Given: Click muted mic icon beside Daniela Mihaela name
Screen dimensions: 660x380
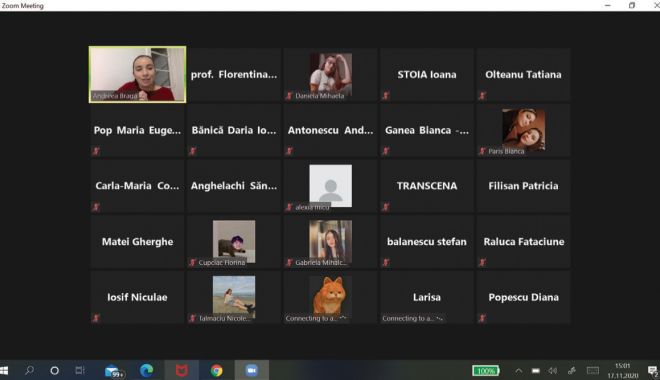Looking at the screenshot, I should (289, 96).
